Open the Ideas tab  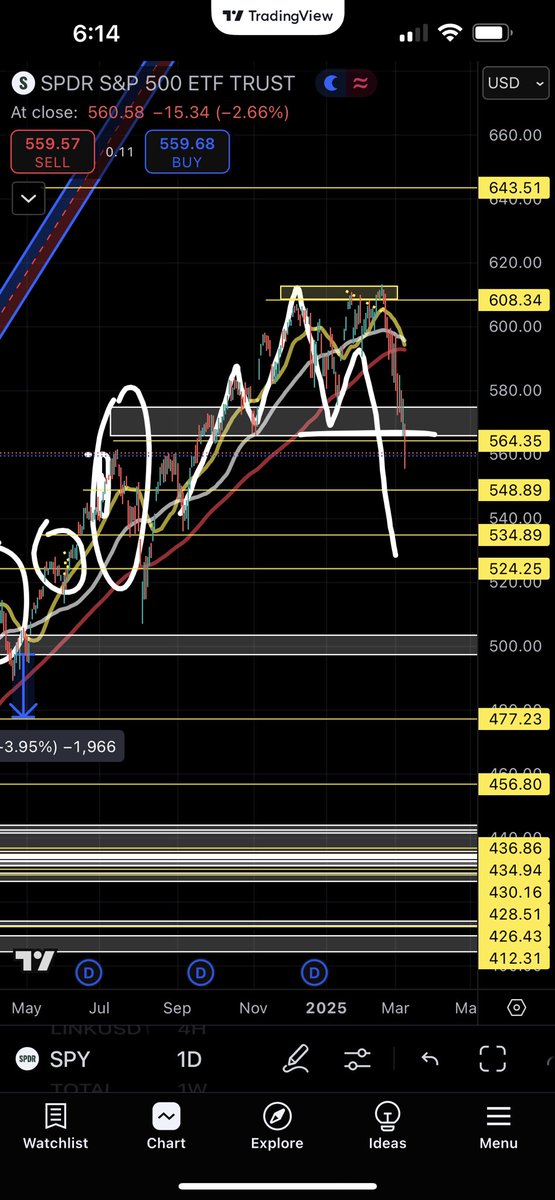tap(387, 1127)
